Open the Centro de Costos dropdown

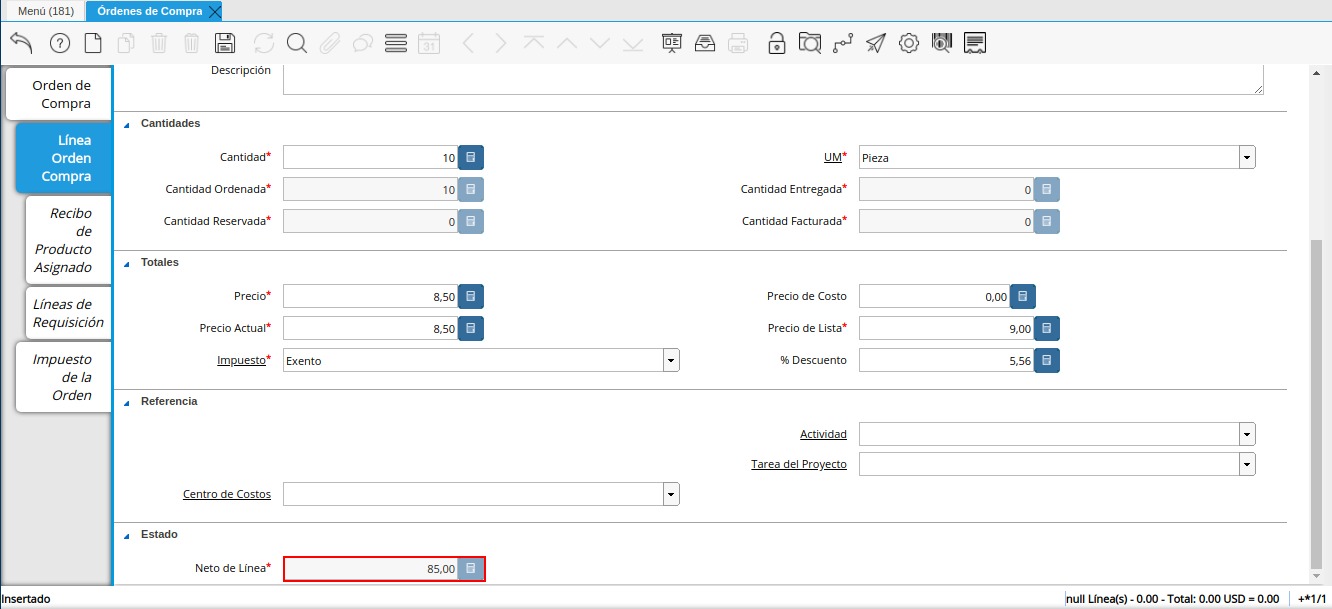tap(671, 494)
